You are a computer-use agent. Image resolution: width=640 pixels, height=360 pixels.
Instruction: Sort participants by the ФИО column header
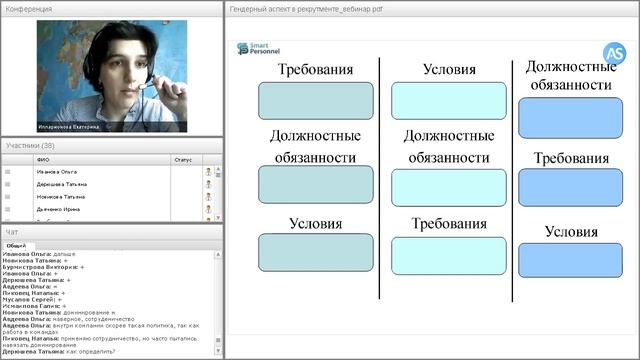[101, 160]
